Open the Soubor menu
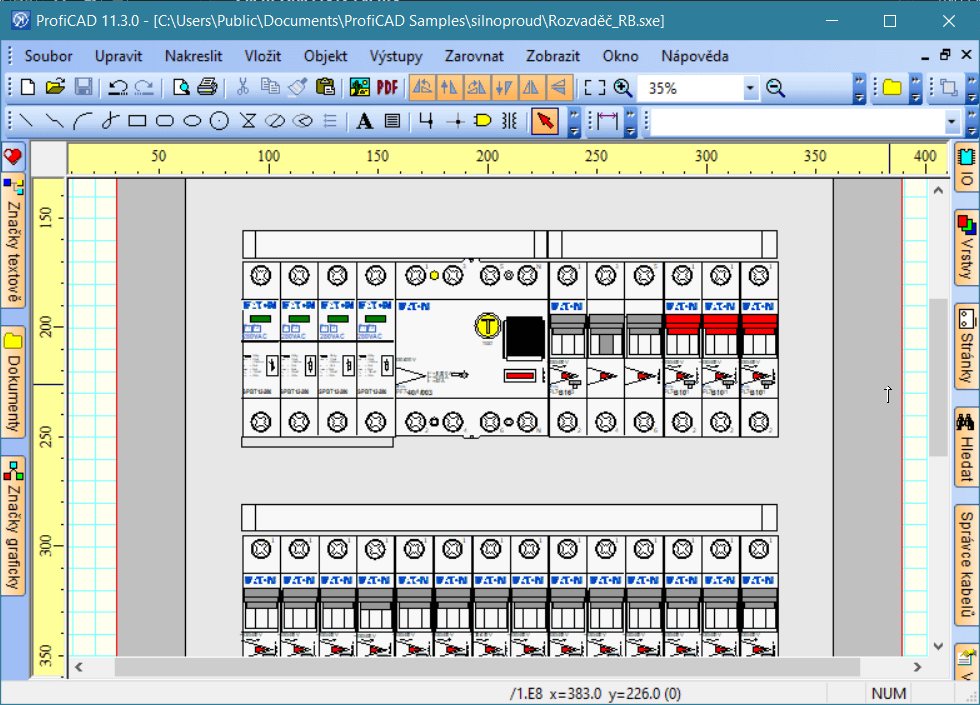This screenshot has height=705, width=980. point(48,56)
